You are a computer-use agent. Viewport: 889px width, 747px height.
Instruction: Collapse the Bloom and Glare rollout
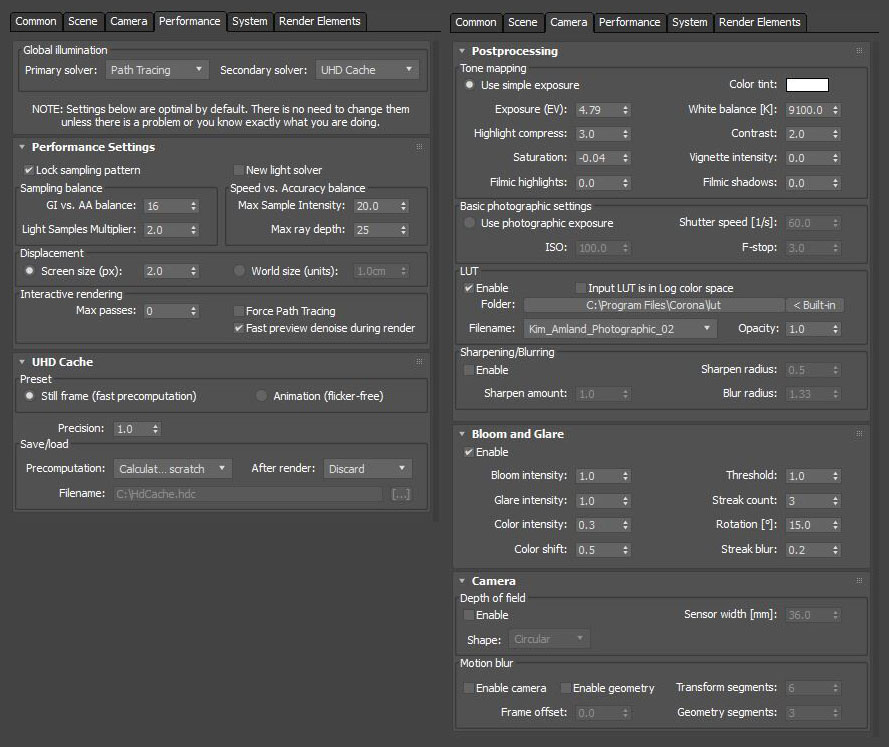[462, 434]
